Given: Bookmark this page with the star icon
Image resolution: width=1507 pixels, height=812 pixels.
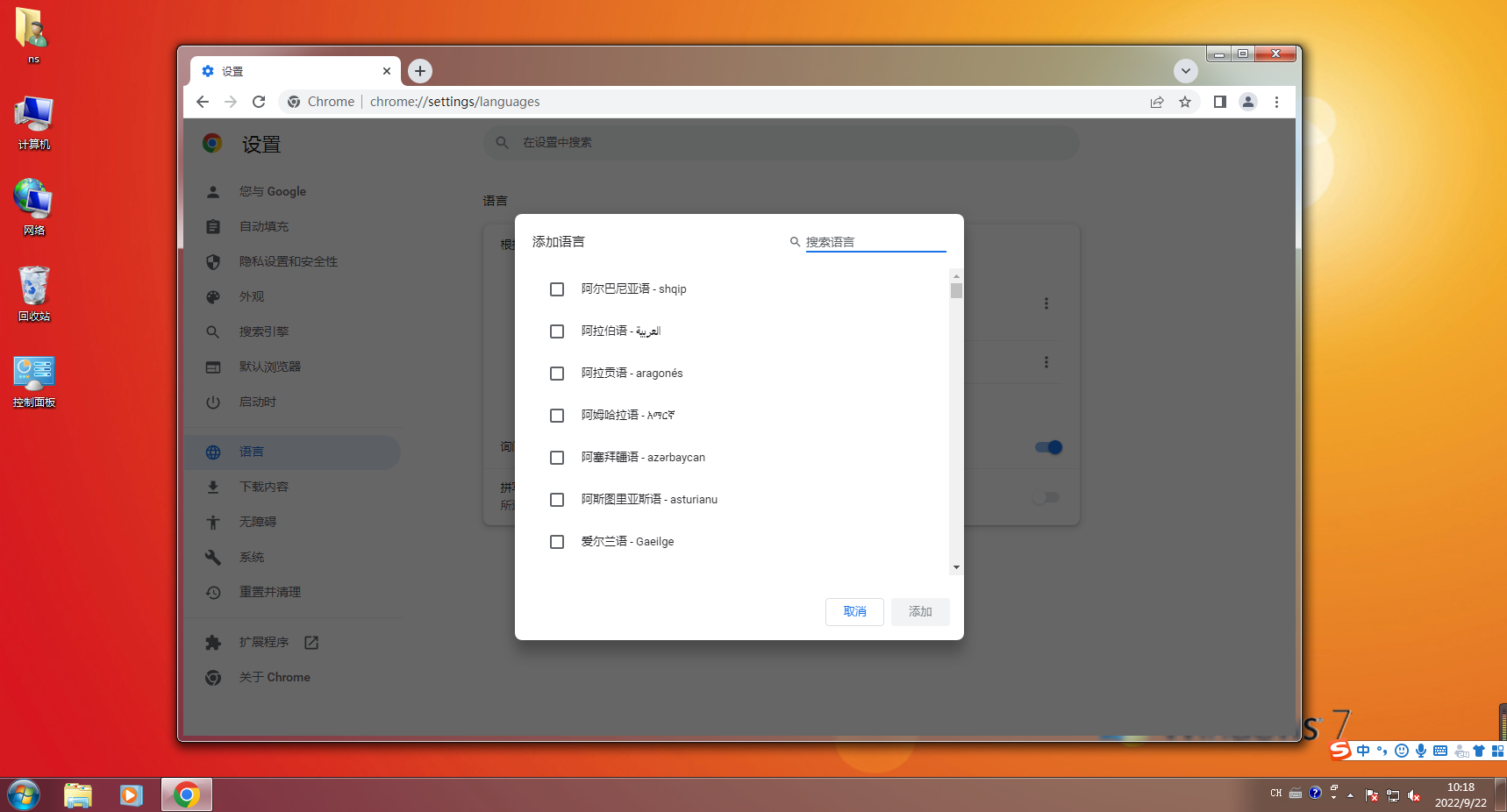Looking at the screenshot, I should tap(1185, 102).
